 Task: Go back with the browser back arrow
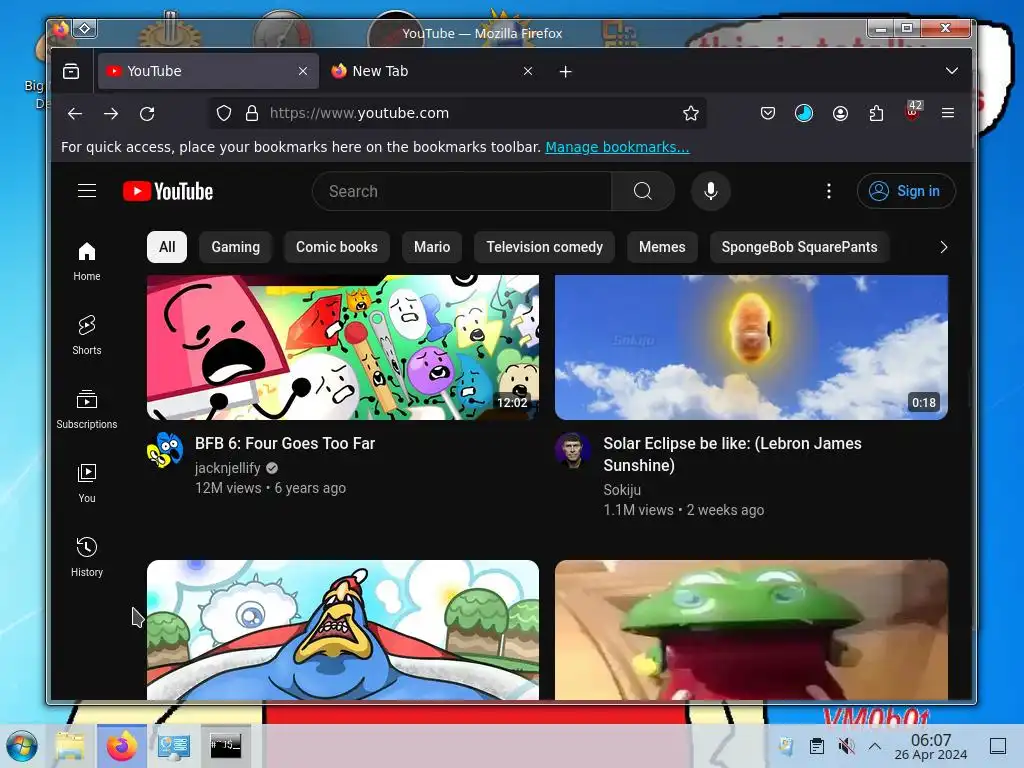point(75,114)
